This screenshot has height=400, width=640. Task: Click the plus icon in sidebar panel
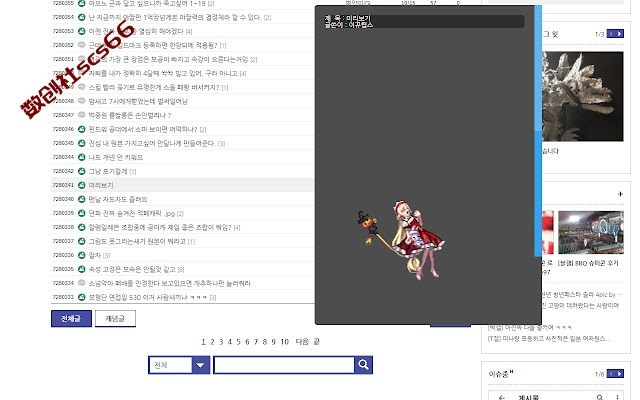click(x=620, y=194)
